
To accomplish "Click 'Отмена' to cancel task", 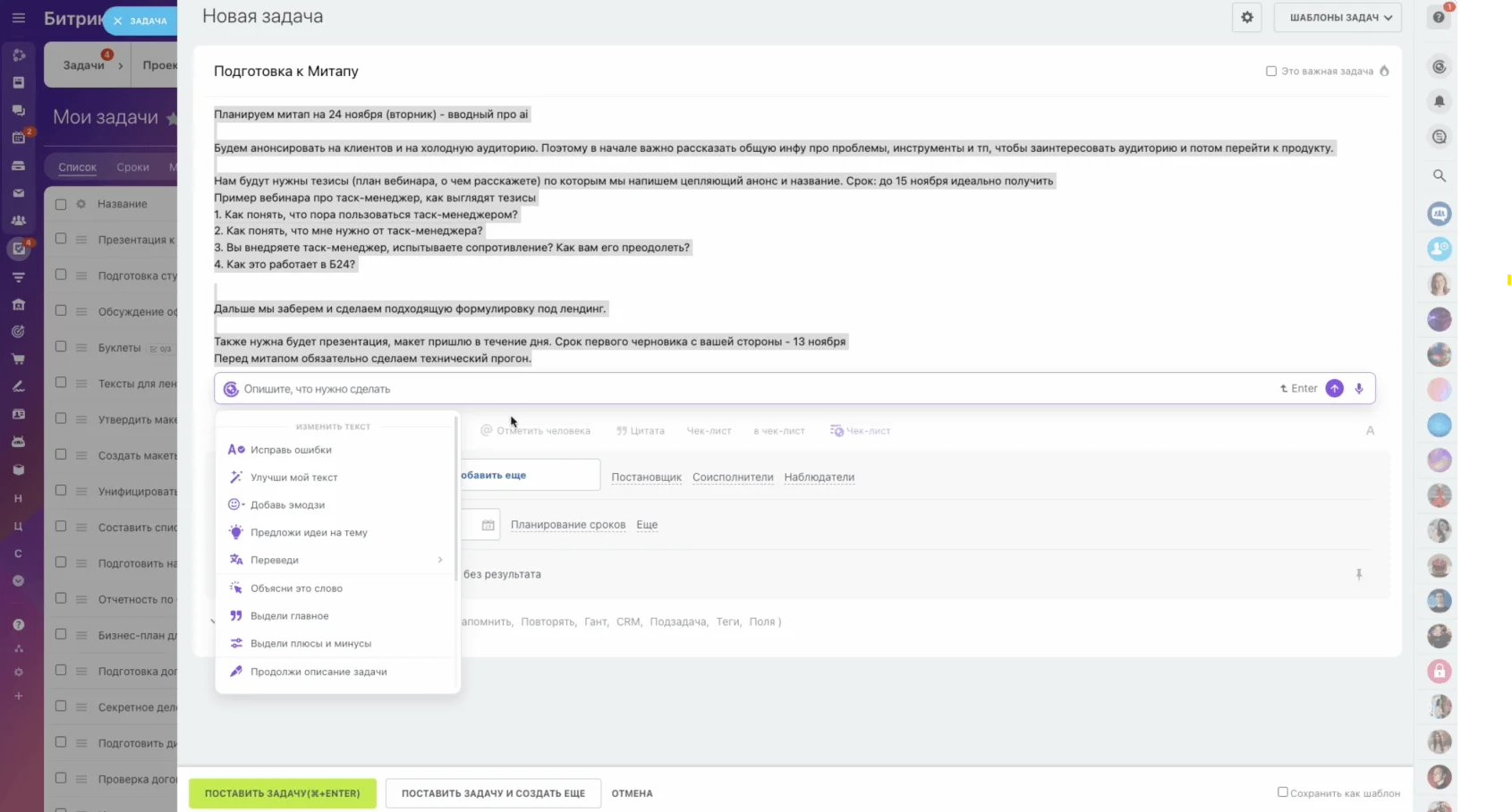I will pos(632,793).
